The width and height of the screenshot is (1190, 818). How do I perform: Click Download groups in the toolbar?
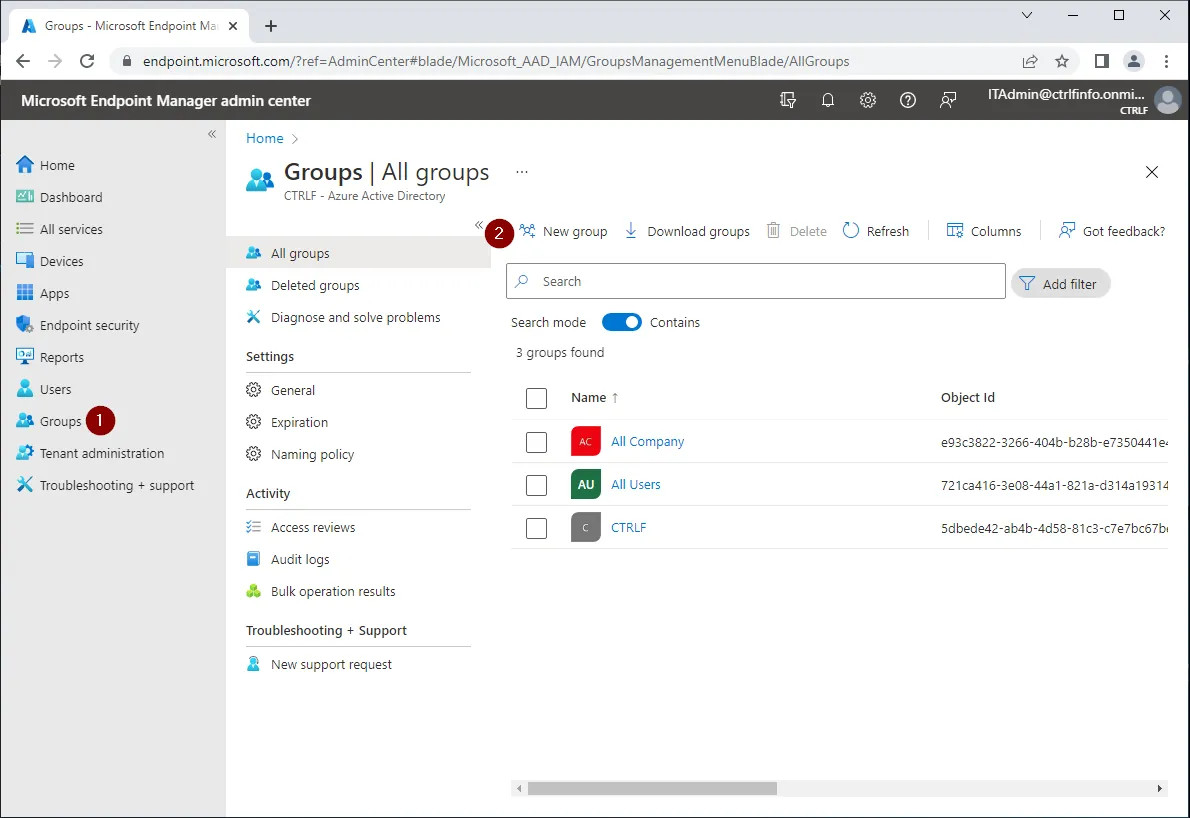coord(687,231)
